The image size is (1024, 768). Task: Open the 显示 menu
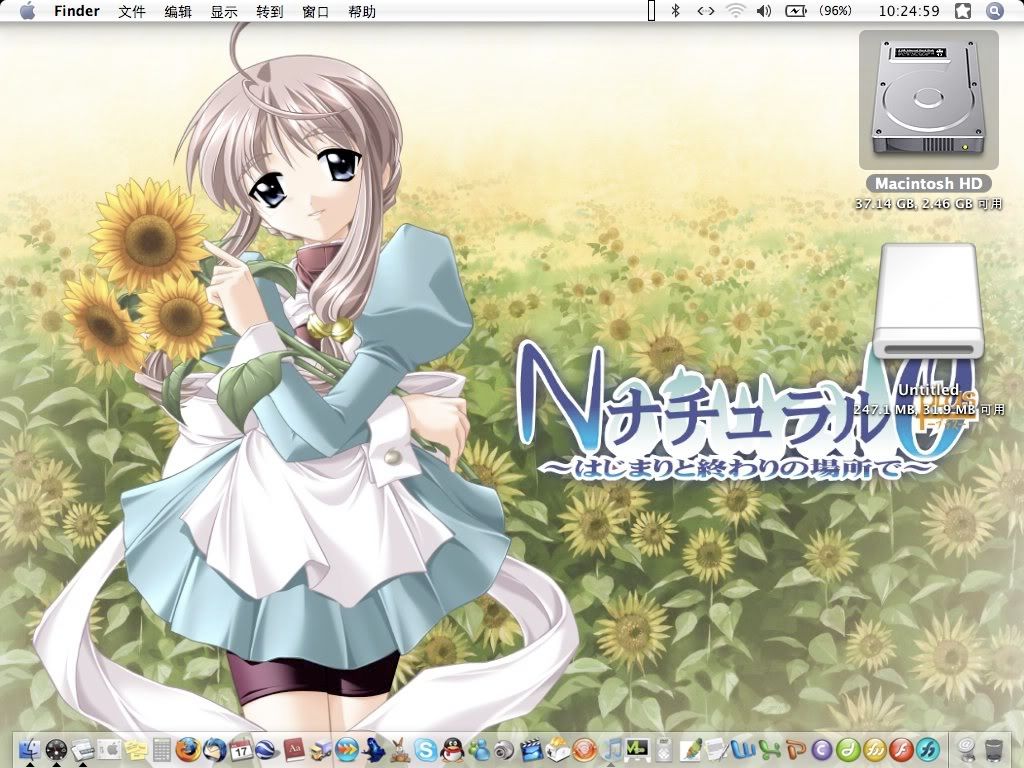coord(224,11)
